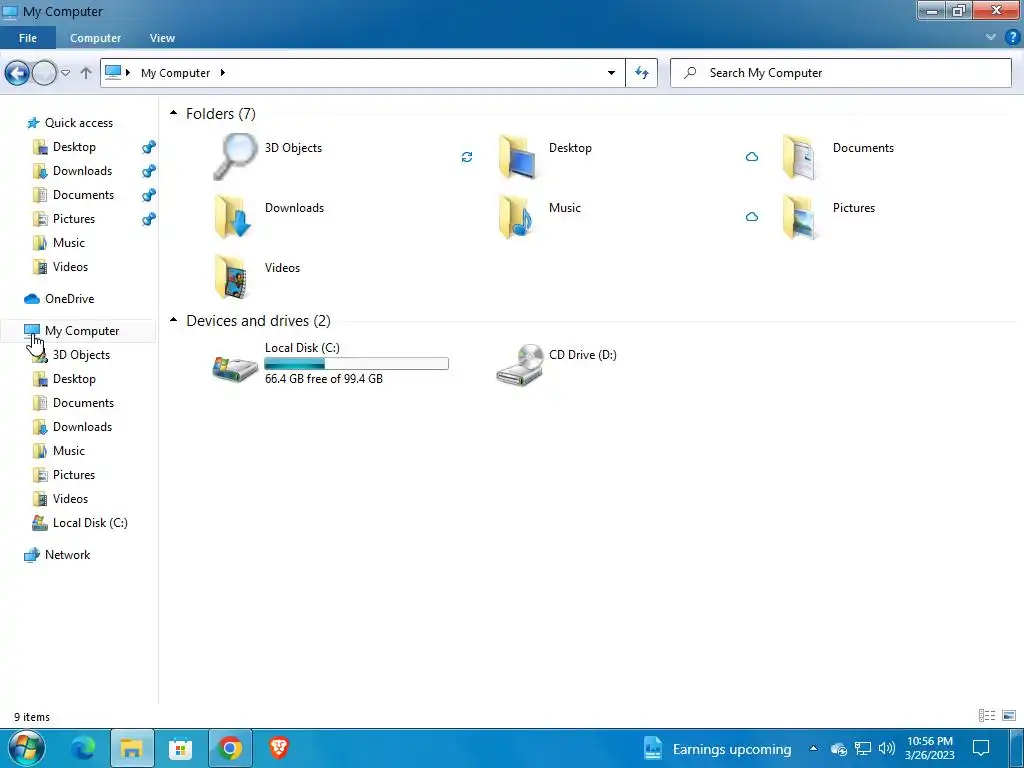Open Music under Quick access in sidebar

[69, 242]
